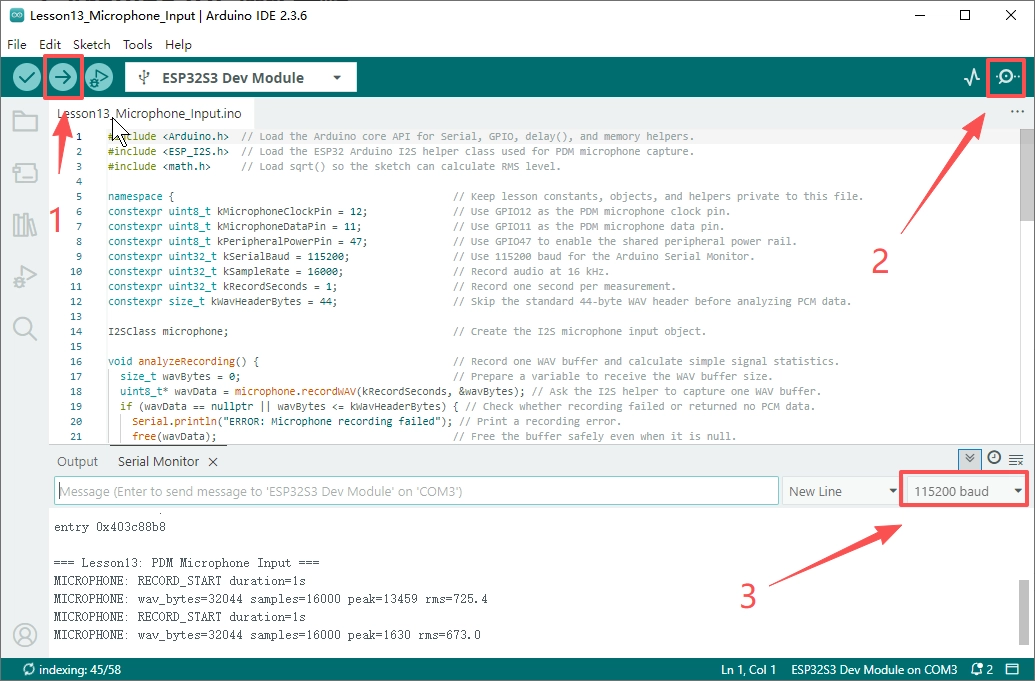Toggle timestamp clock in Serial Monitor
This screenshot has height=681, width=1035.
[x=994, y=458]
